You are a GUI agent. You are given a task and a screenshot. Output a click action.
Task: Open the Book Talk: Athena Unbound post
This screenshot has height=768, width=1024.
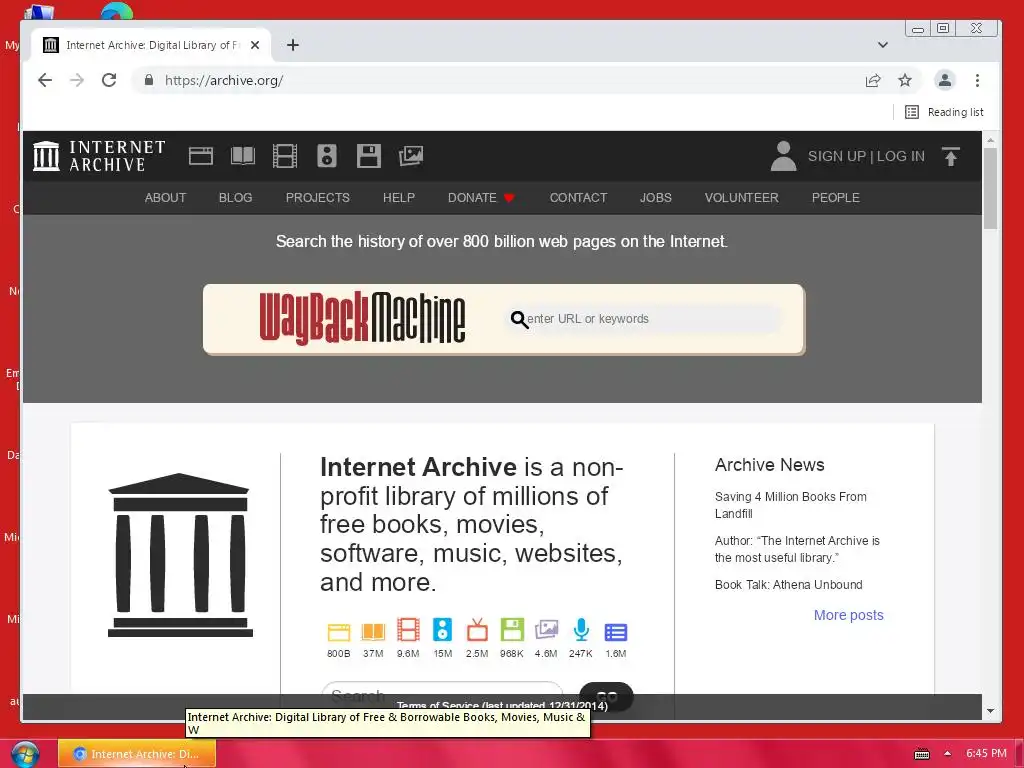click(x=788, y=584)
